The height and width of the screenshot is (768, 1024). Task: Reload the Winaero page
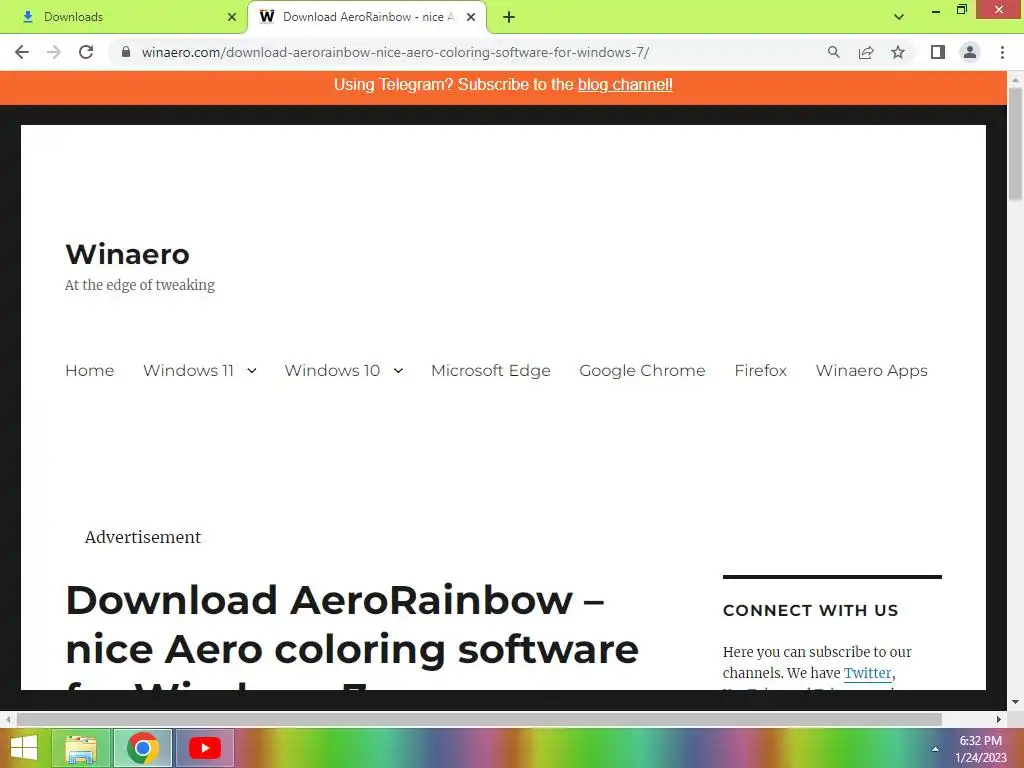coord(86,52)
